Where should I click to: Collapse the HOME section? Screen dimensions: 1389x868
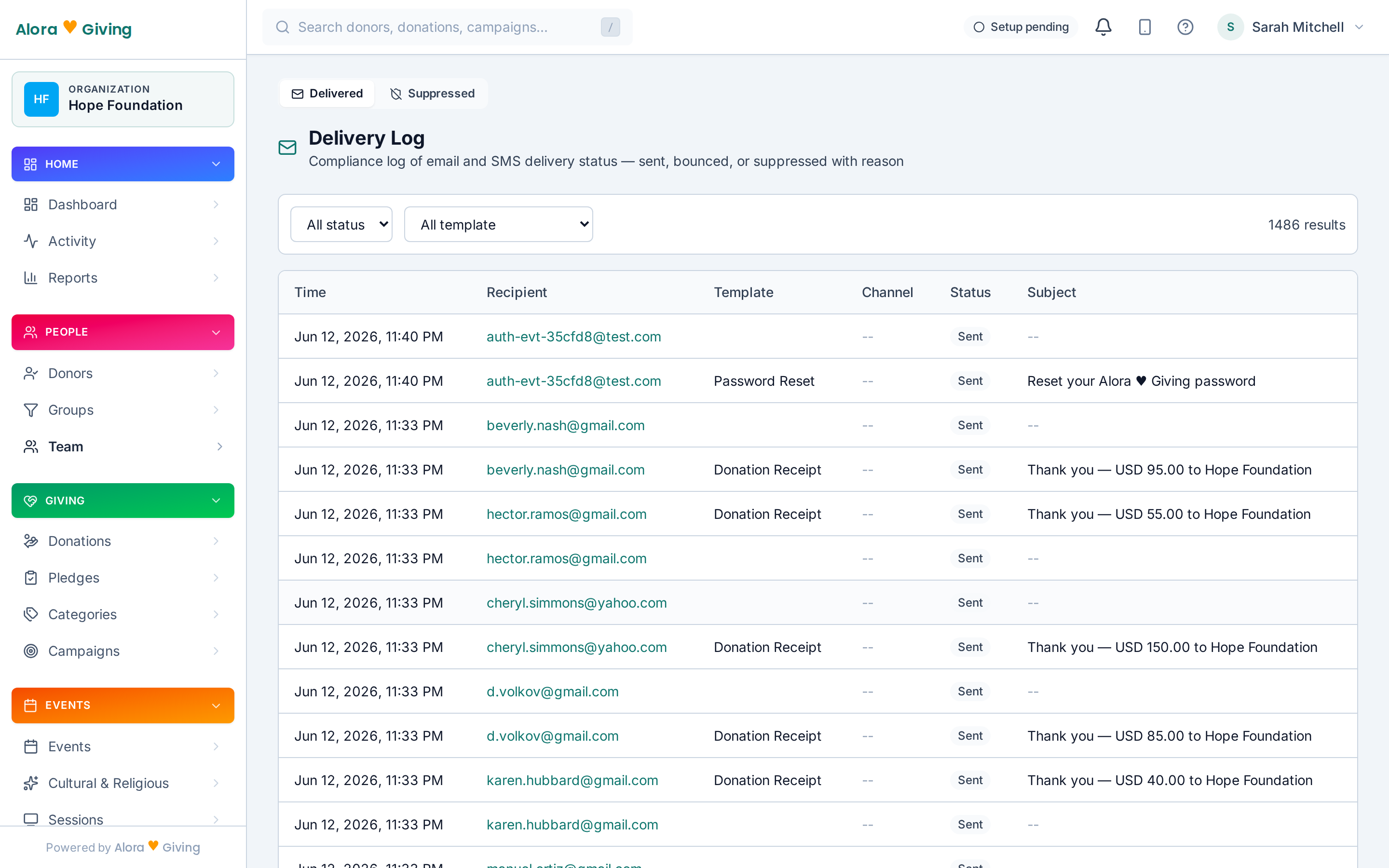pos(123,164)
